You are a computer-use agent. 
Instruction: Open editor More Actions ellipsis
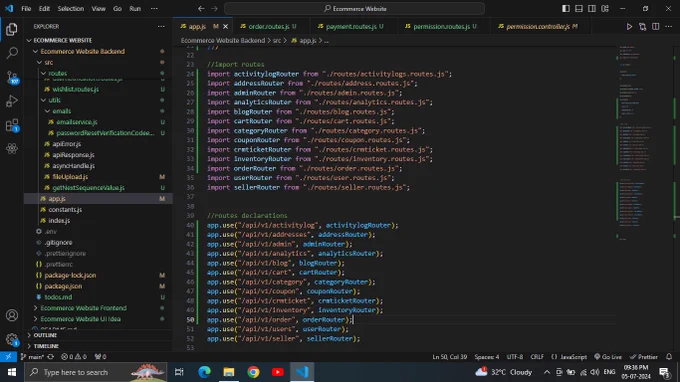pos(668,26)
